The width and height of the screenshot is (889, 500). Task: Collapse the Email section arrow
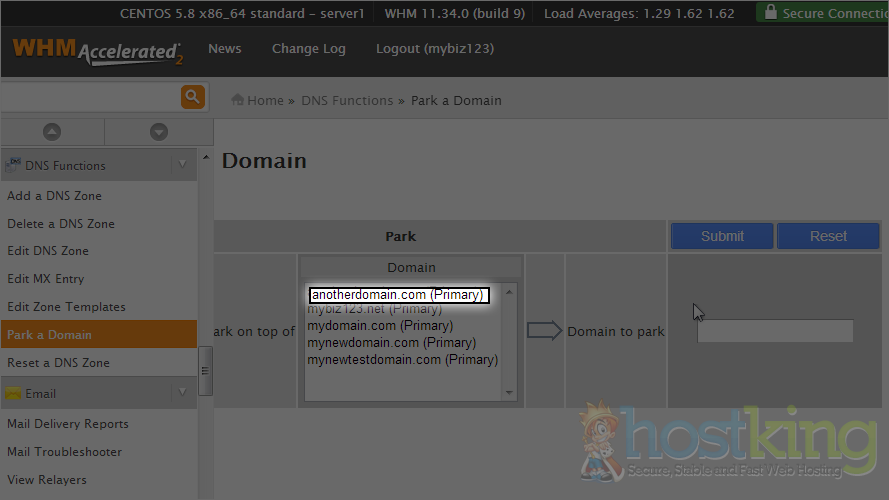[x=182, y=393]
